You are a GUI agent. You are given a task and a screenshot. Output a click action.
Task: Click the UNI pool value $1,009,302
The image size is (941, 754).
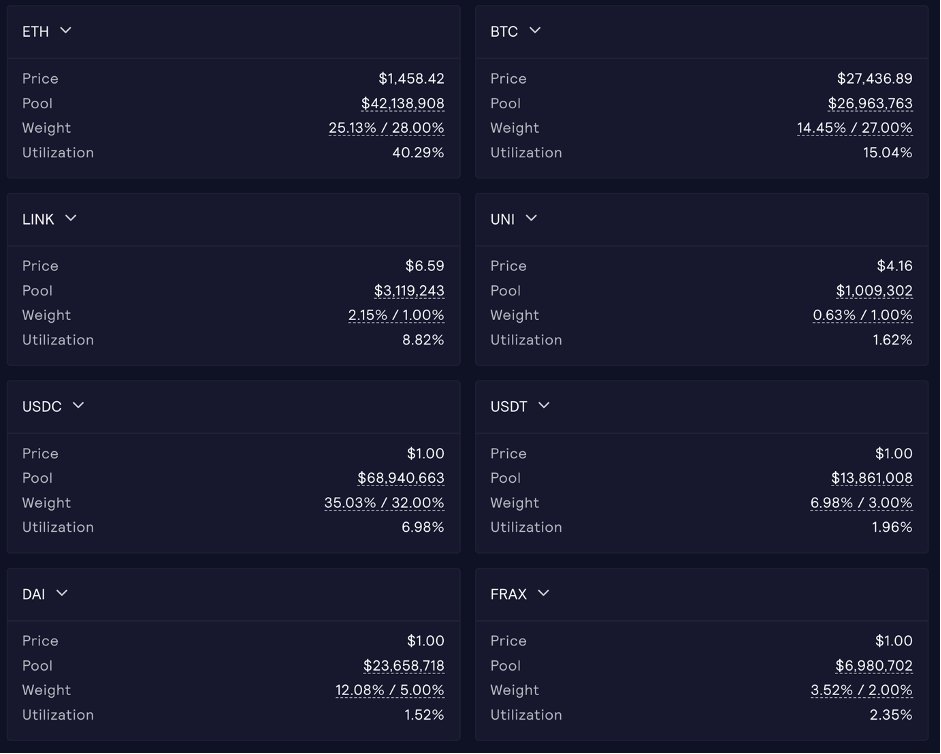point(874,291)
